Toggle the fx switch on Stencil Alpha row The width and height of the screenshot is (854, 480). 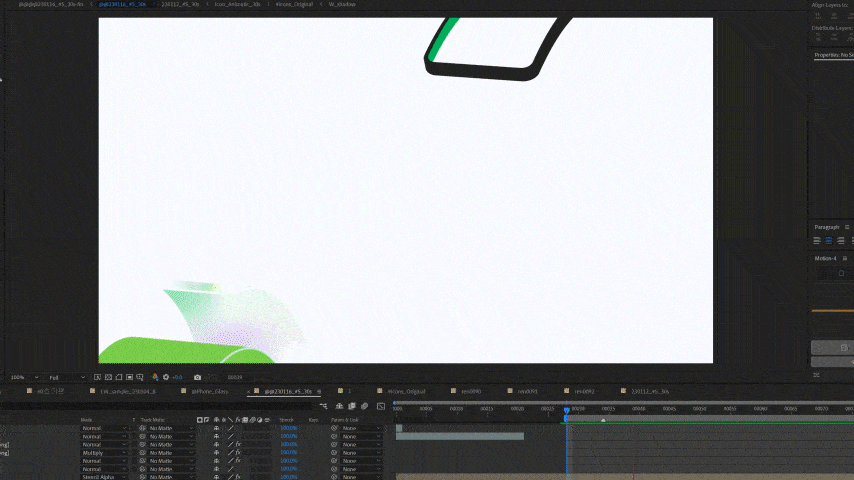point(238,477)
